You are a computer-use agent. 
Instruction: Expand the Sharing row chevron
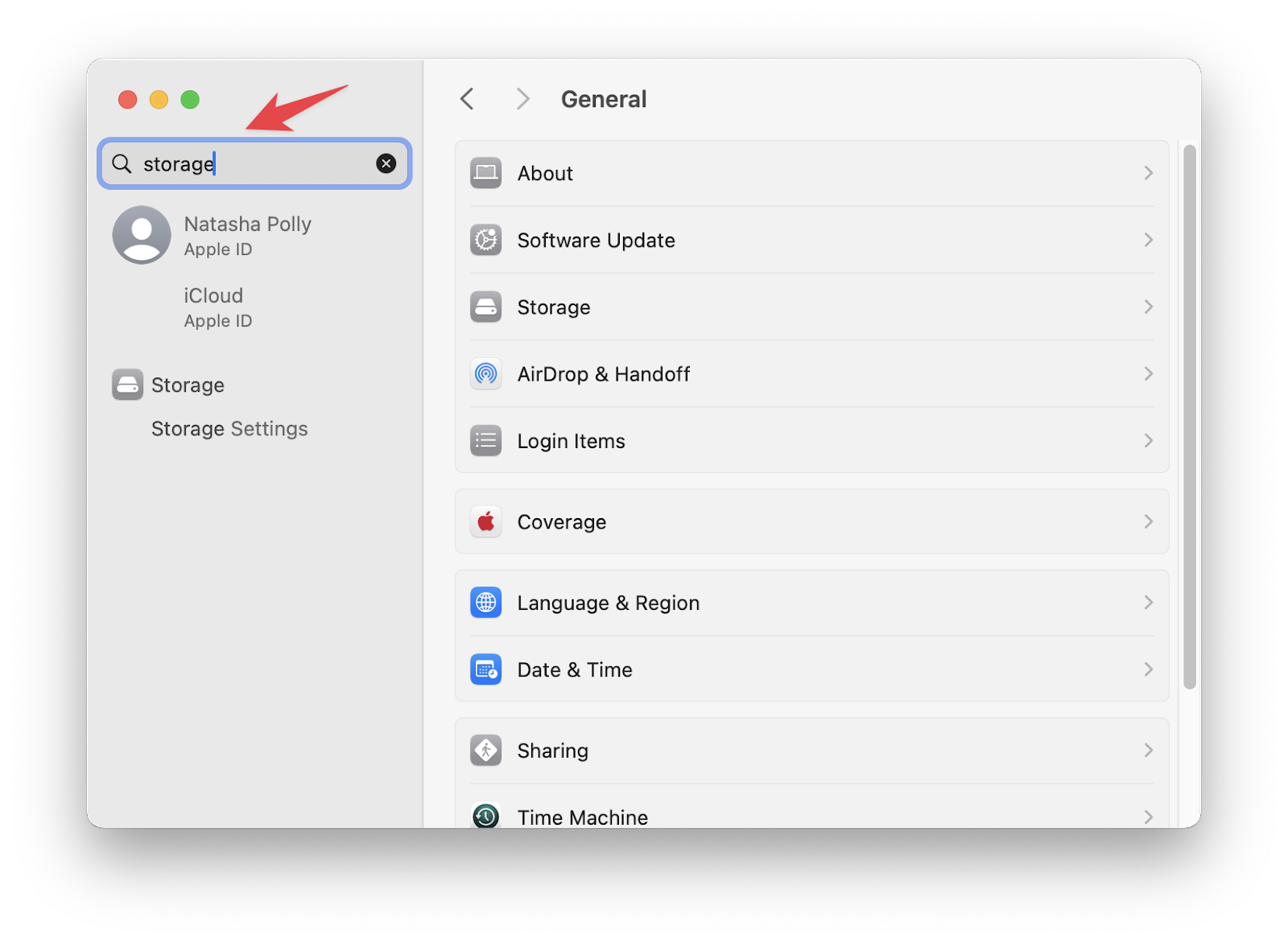coord(1149,750)
